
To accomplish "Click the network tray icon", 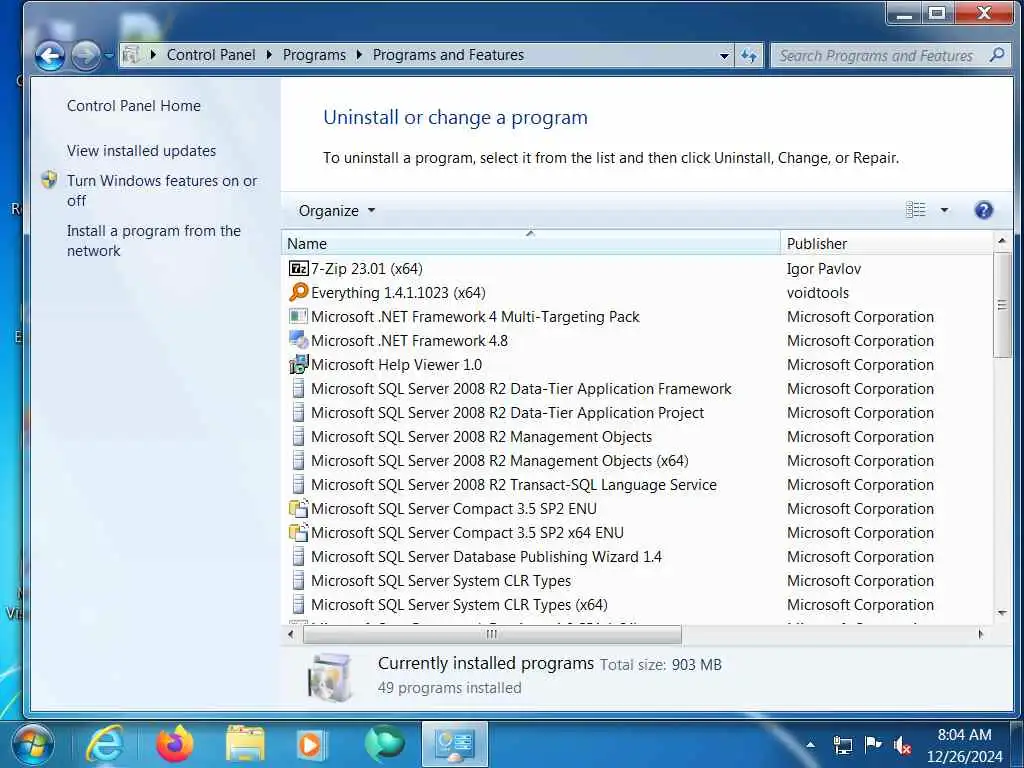I will (x=842, y=744).
